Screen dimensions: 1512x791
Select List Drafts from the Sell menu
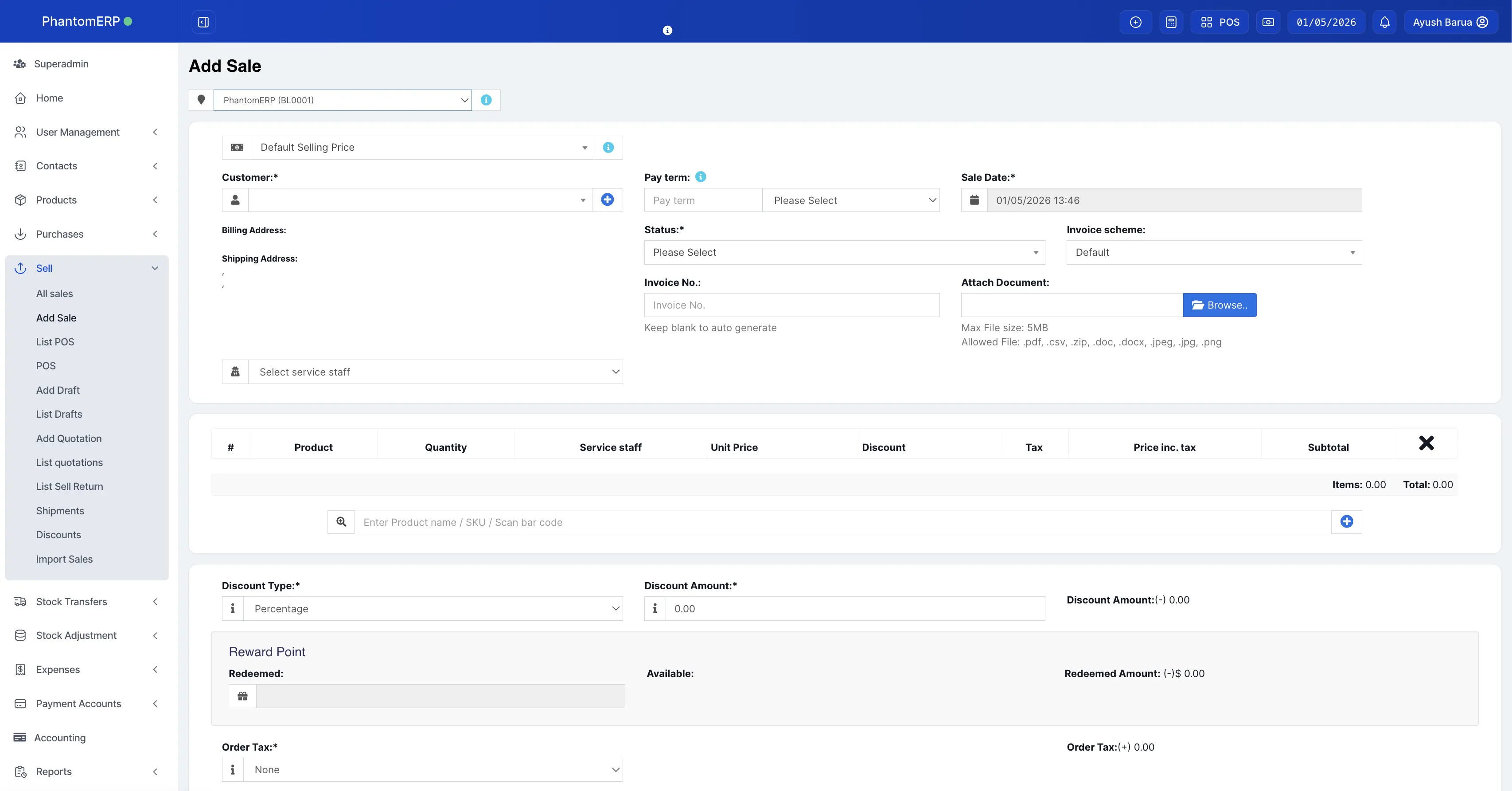[59, 414]
